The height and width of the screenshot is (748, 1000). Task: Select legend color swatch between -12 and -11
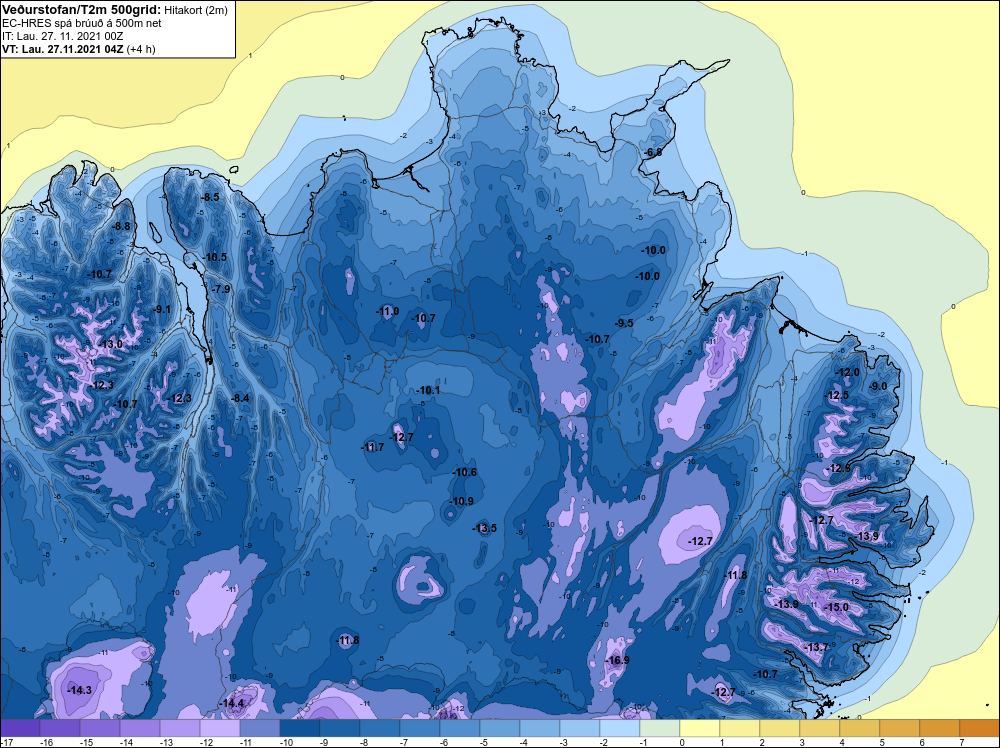(x=220, y=728)
